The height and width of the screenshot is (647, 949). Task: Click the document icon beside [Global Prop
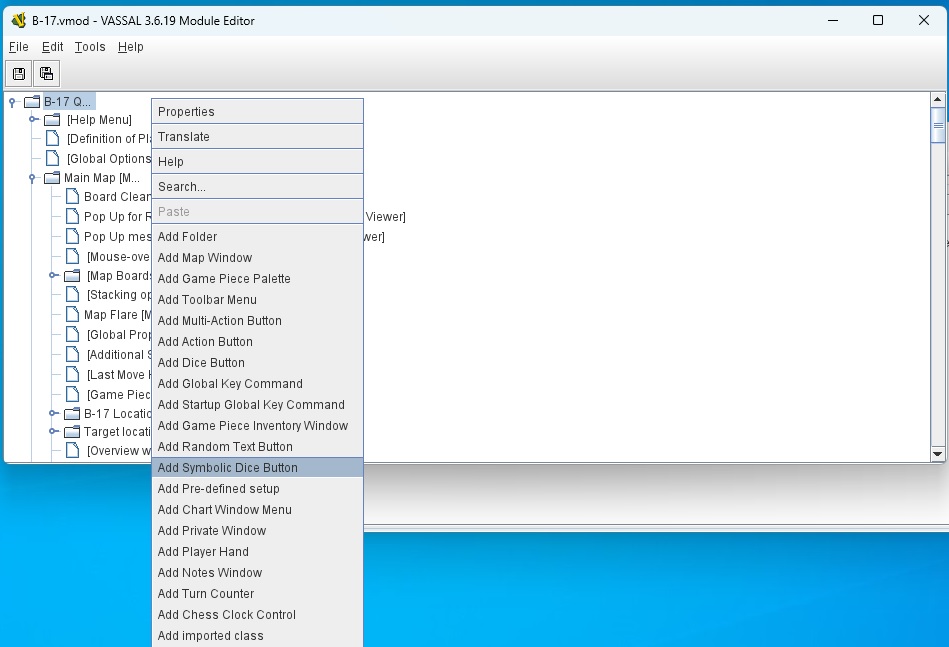[73, 335]
